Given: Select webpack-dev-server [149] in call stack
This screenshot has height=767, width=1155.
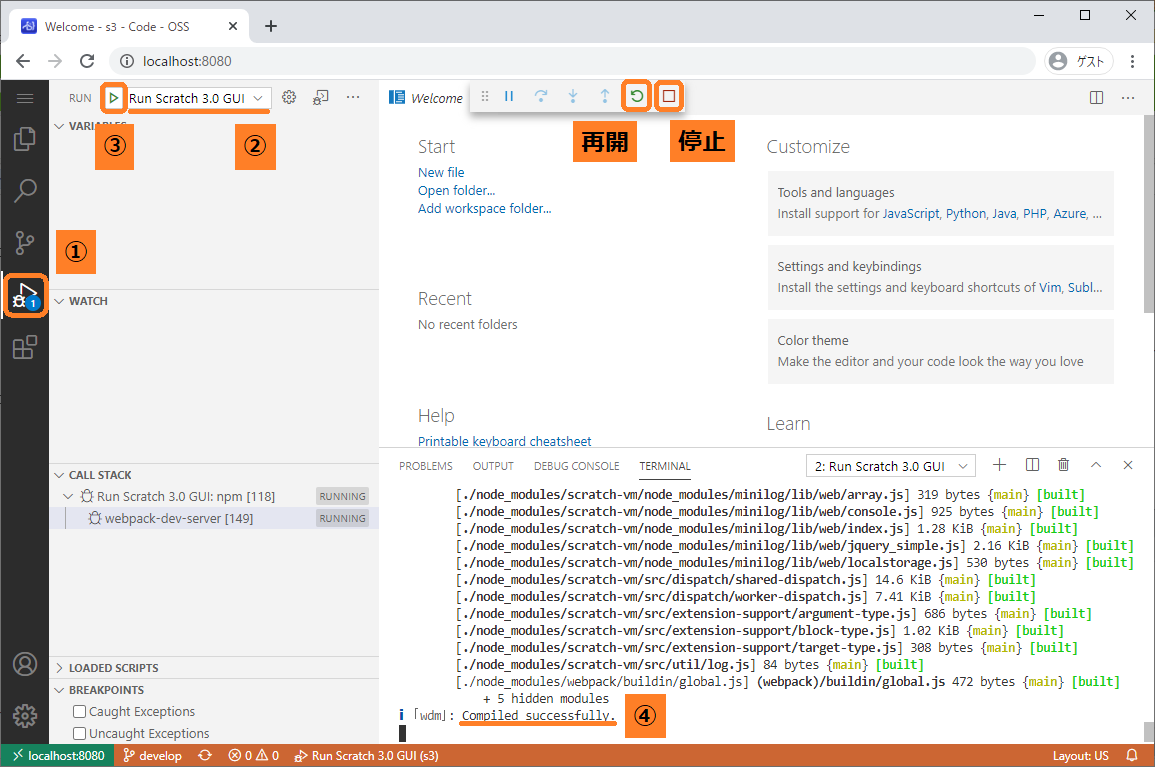Looking at the screenshot, I should (x=214, y=519).
